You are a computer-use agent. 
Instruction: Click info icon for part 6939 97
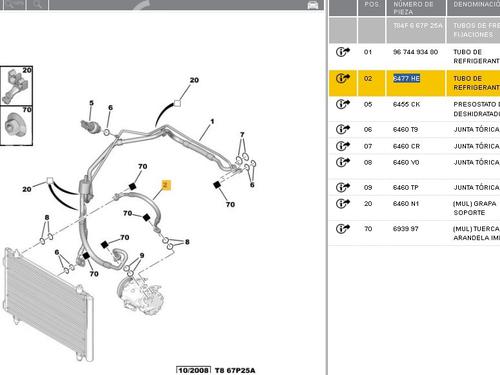(343, 229)
